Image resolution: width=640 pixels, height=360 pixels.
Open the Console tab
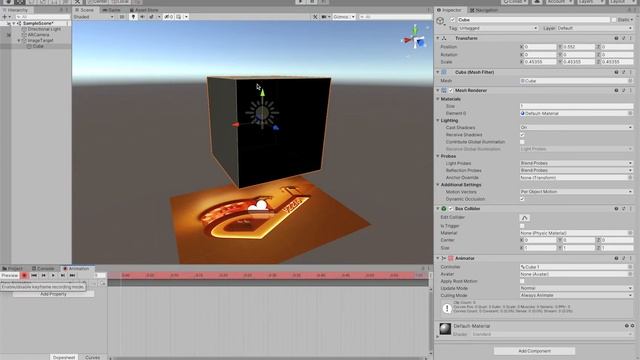pos(43,268)
